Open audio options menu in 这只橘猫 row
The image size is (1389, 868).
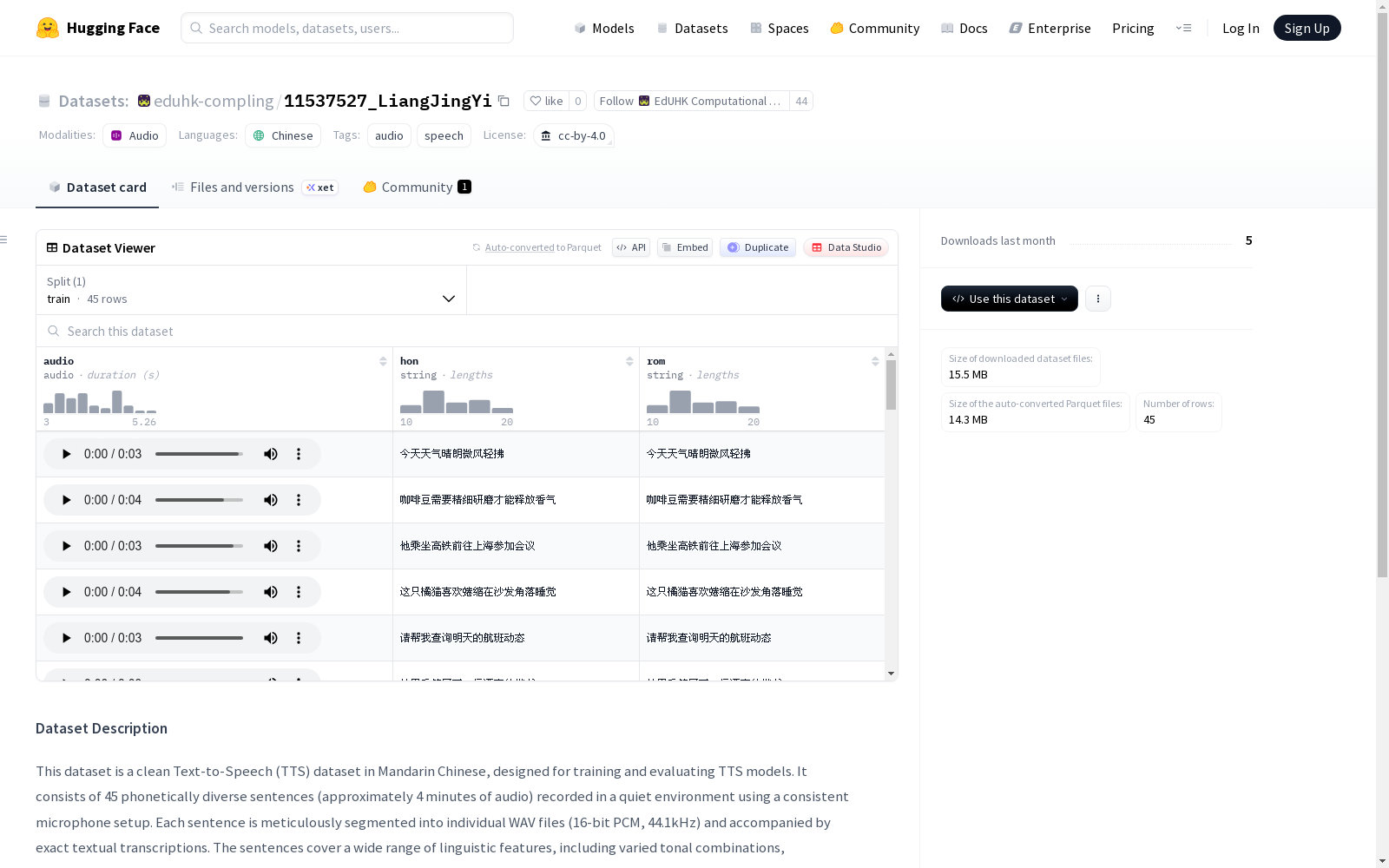click(x=299, y=592)
